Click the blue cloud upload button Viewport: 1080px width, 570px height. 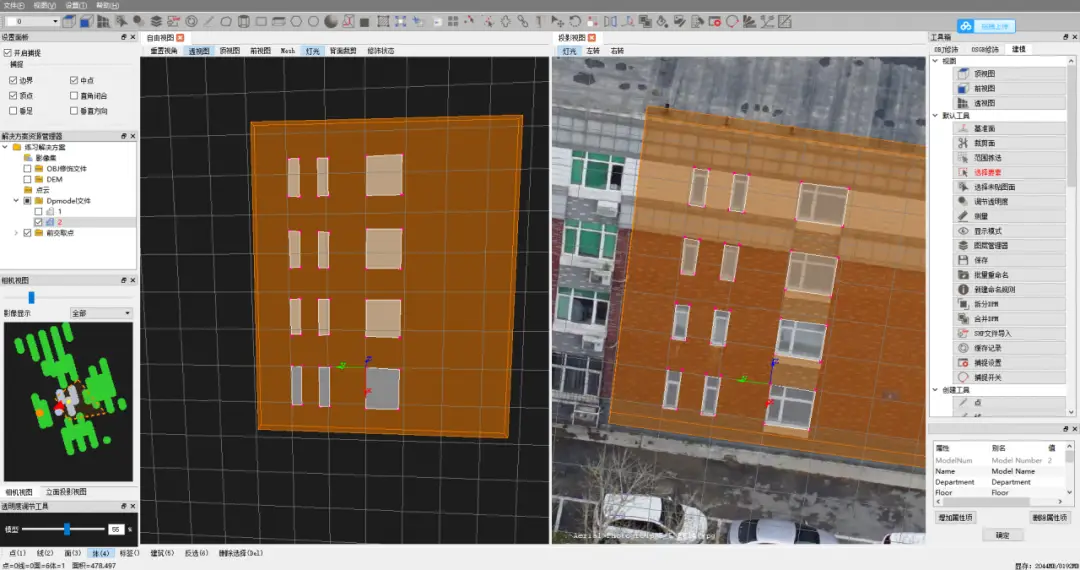(986, 26)
